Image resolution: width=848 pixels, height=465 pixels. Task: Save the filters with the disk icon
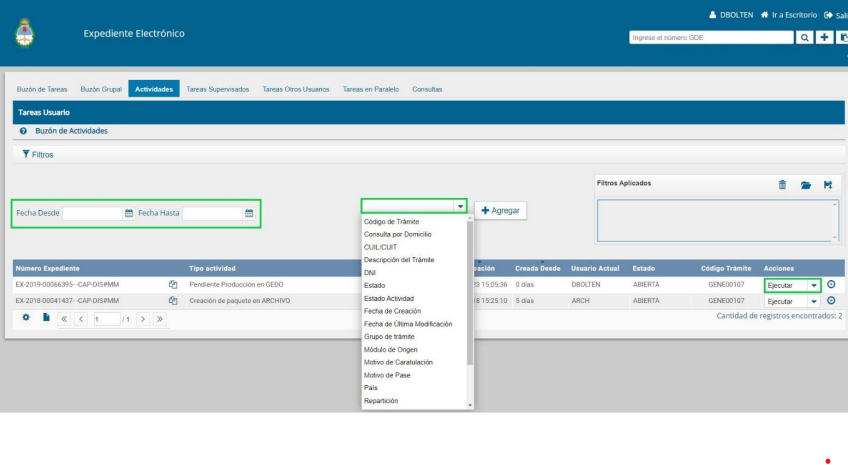click(828, 185)
